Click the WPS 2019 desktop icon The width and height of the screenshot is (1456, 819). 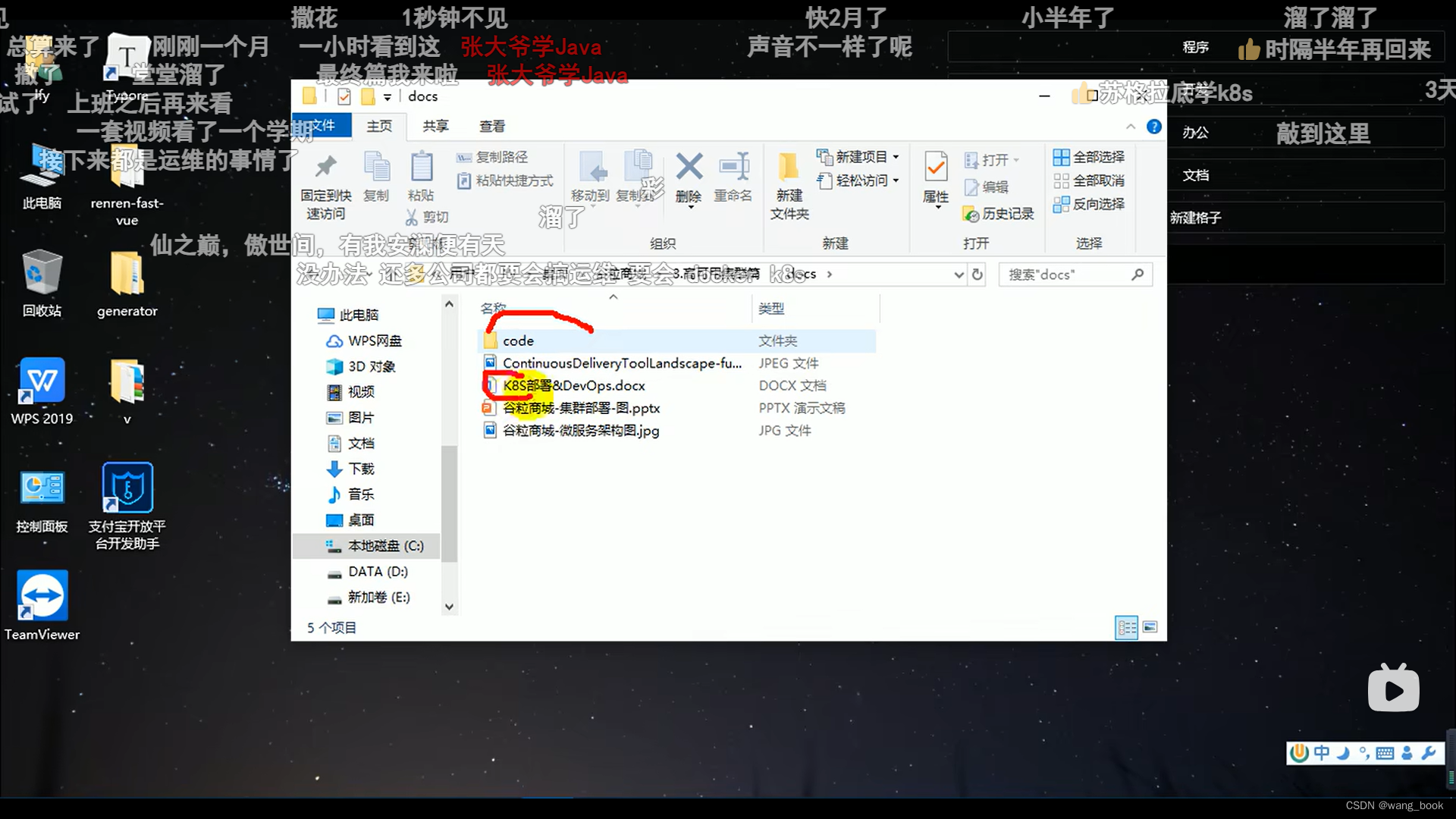42,391
